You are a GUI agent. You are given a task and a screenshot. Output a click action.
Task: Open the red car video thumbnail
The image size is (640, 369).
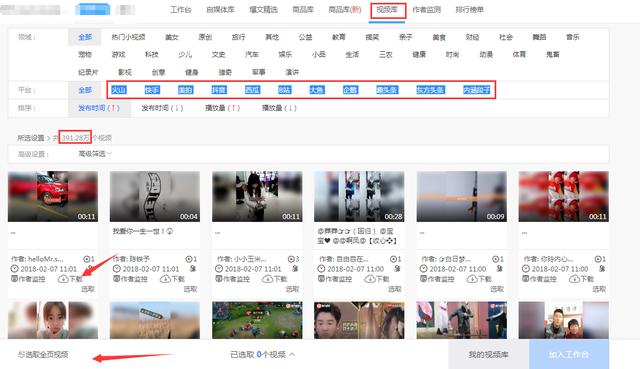click(x=53, y=196)
